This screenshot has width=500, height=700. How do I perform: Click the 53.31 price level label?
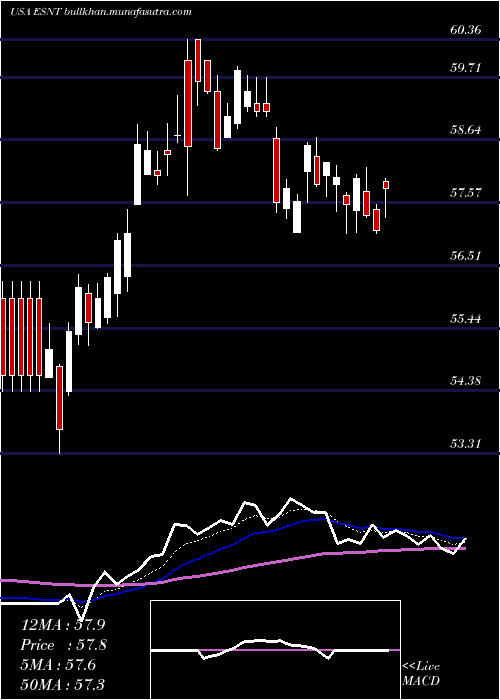(466, 444)
